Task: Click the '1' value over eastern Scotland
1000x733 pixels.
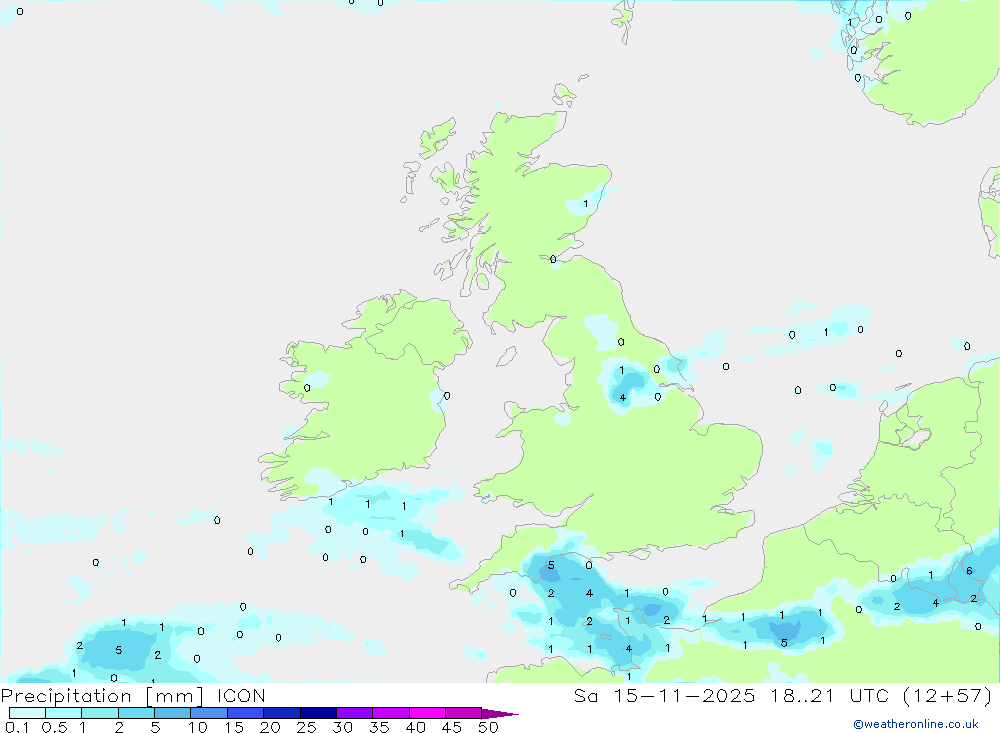Action: pos(585,204)
